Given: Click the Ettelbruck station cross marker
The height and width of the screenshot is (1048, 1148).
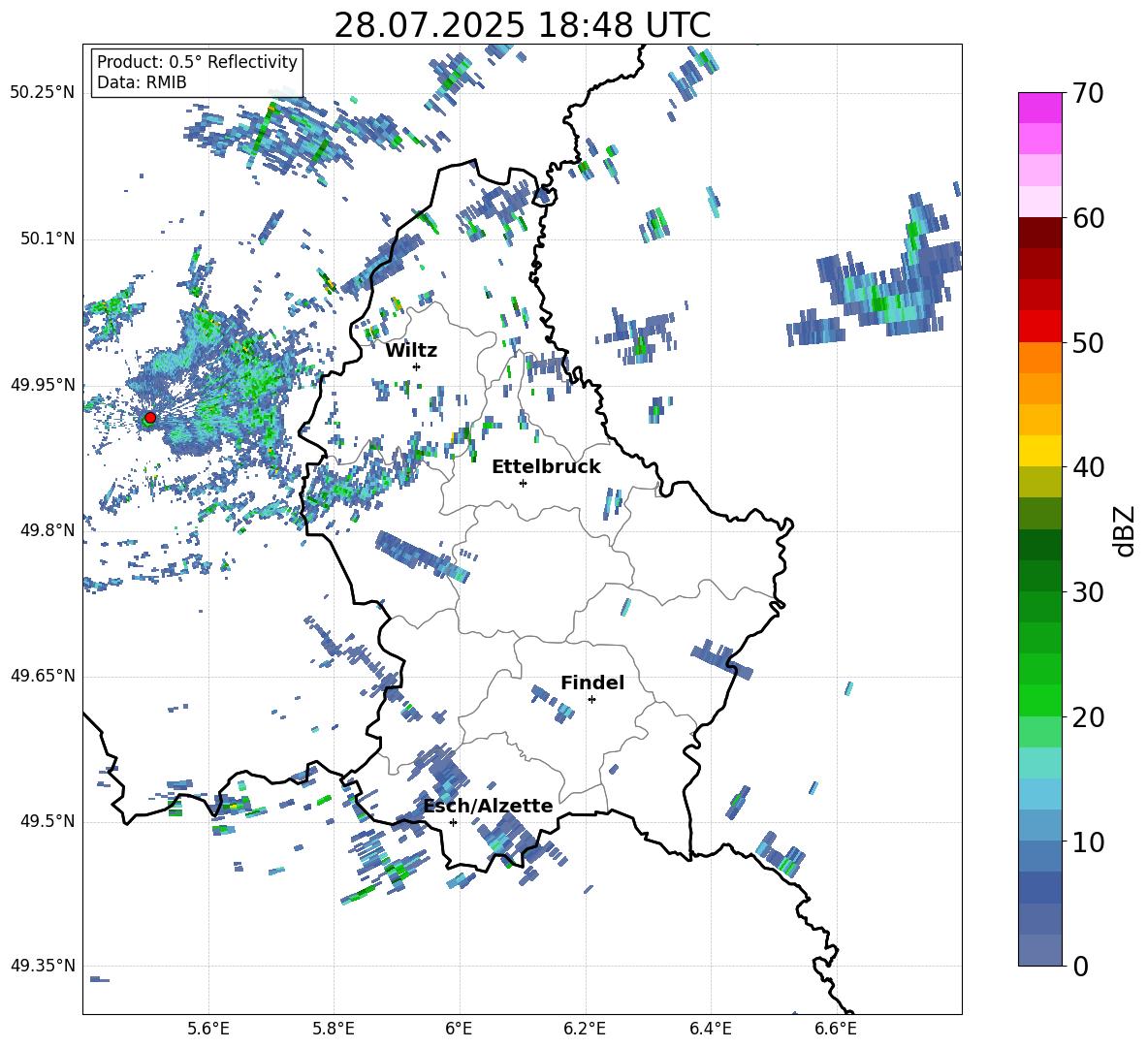Looking at the screenshot, I should coord(523,483).
